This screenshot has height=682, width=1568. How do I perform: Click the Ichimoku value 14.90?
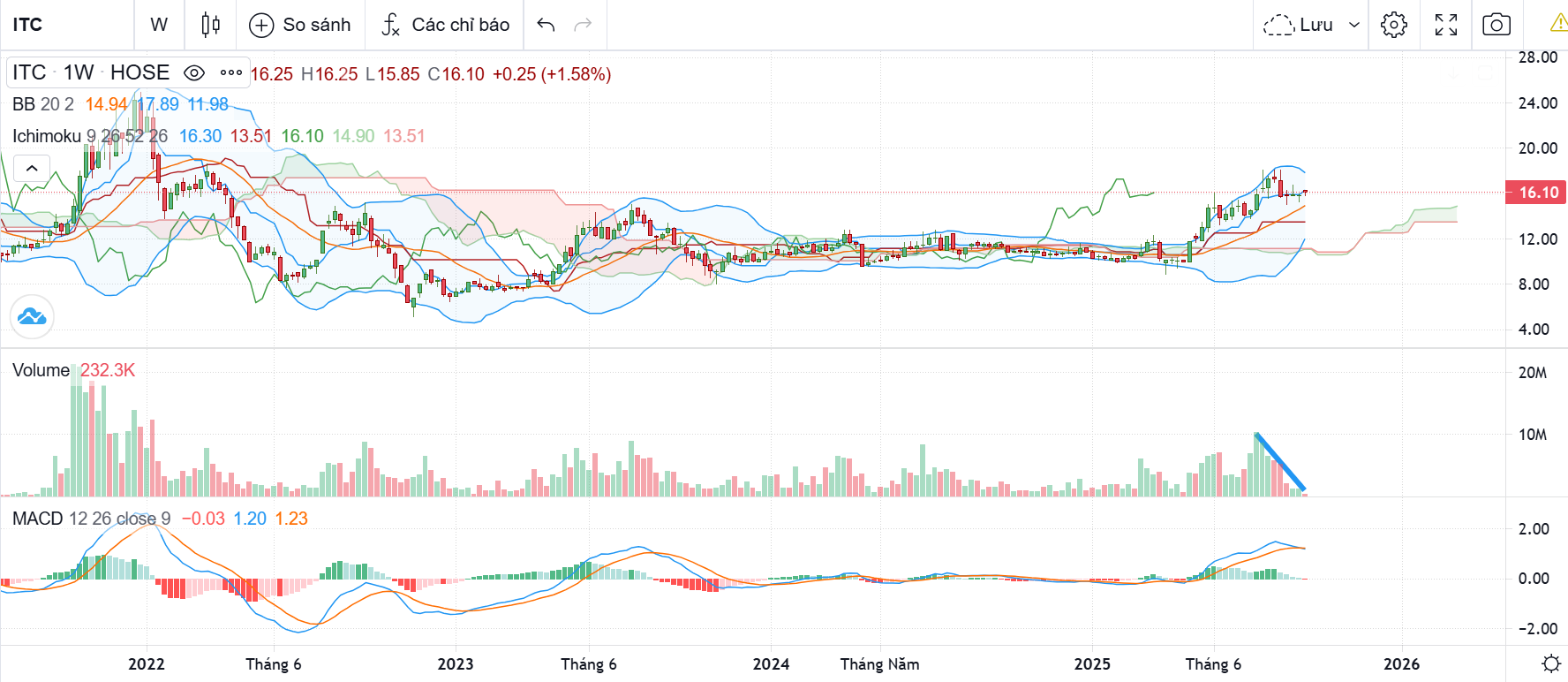(x=353, y=136)
